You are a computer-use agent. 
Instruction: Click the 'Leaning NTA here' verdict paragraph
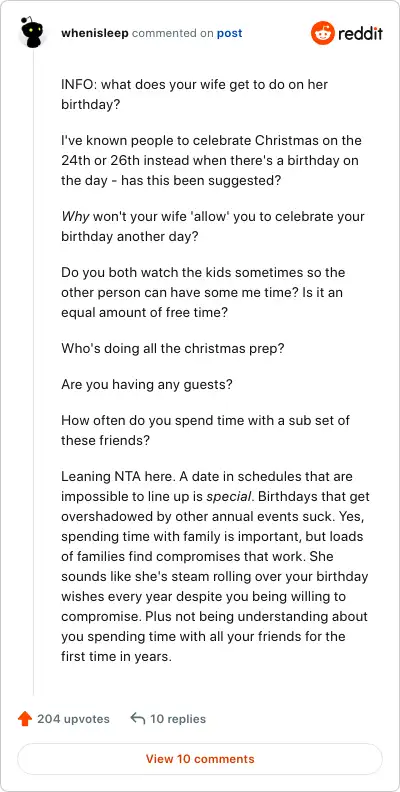pyautogui.click(x=215, y=567)
